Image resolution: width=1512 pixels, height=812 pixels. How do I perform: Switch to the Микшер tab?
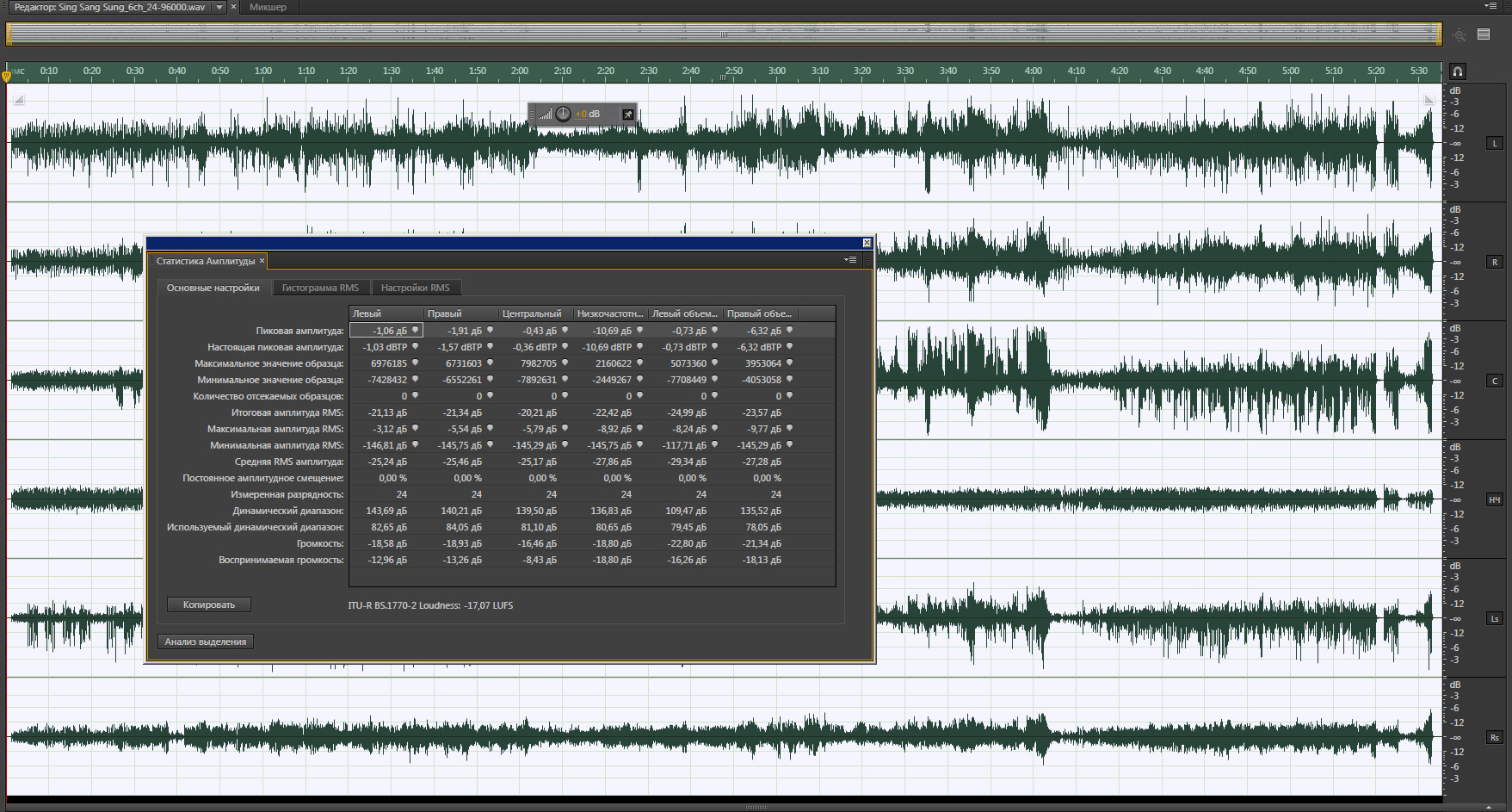click(x=268, y=7)
